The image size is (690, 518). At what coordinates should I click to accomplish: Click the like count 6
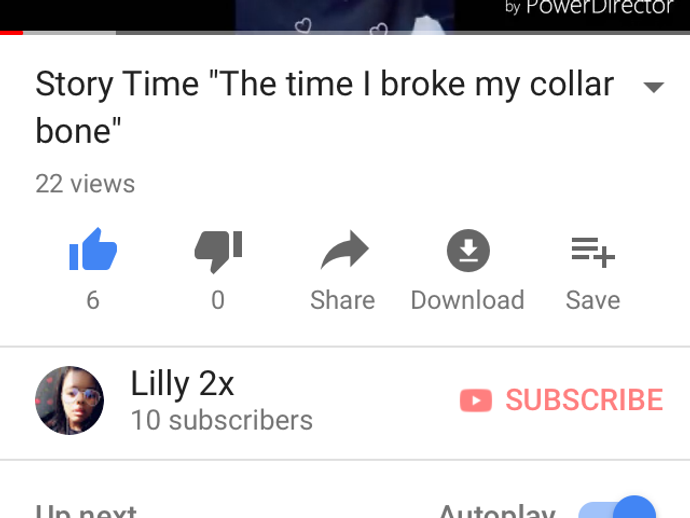coord(93,300)
